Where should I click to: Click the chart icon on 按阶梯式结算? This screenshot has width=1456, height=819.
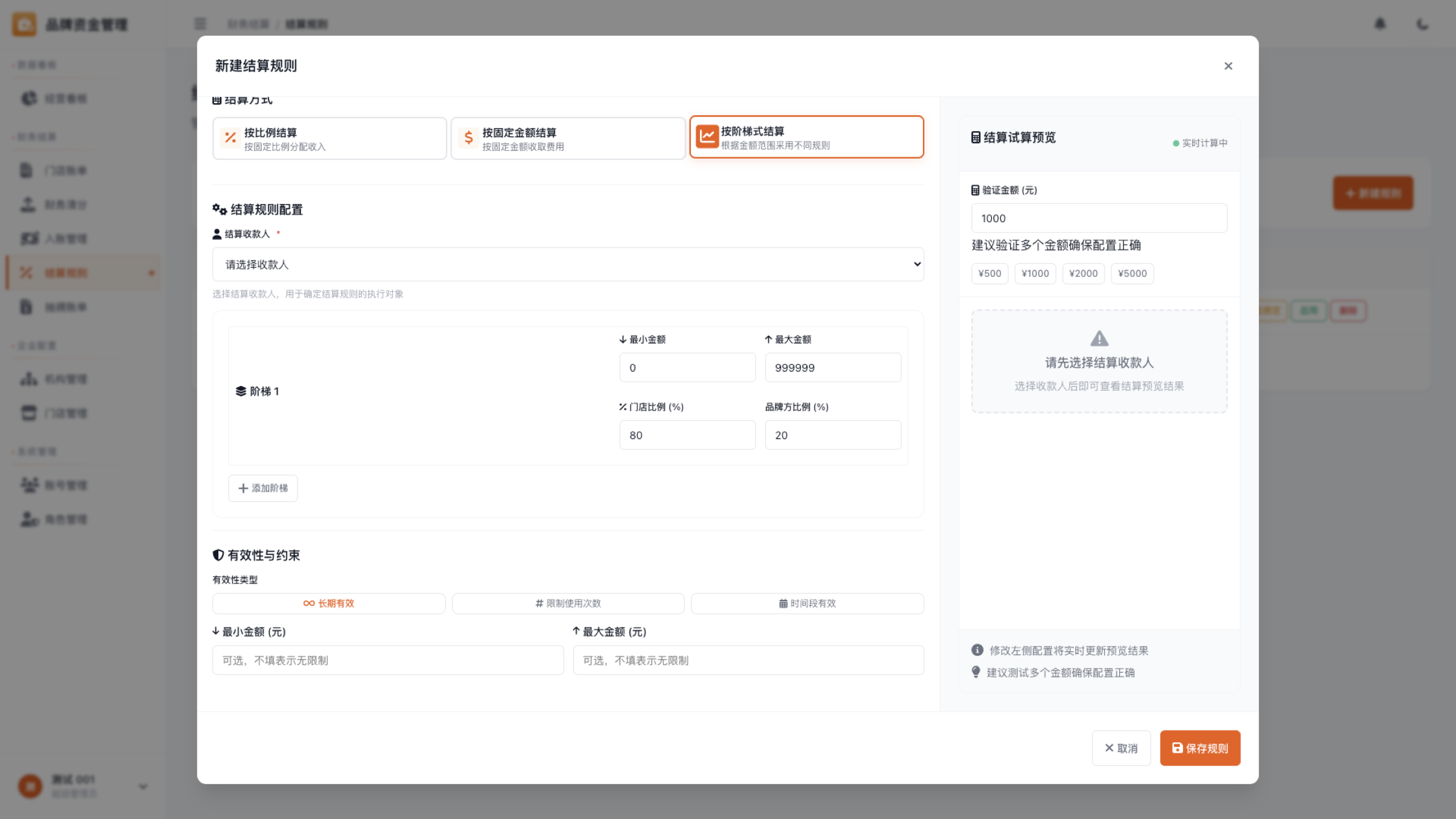point(707,136)
